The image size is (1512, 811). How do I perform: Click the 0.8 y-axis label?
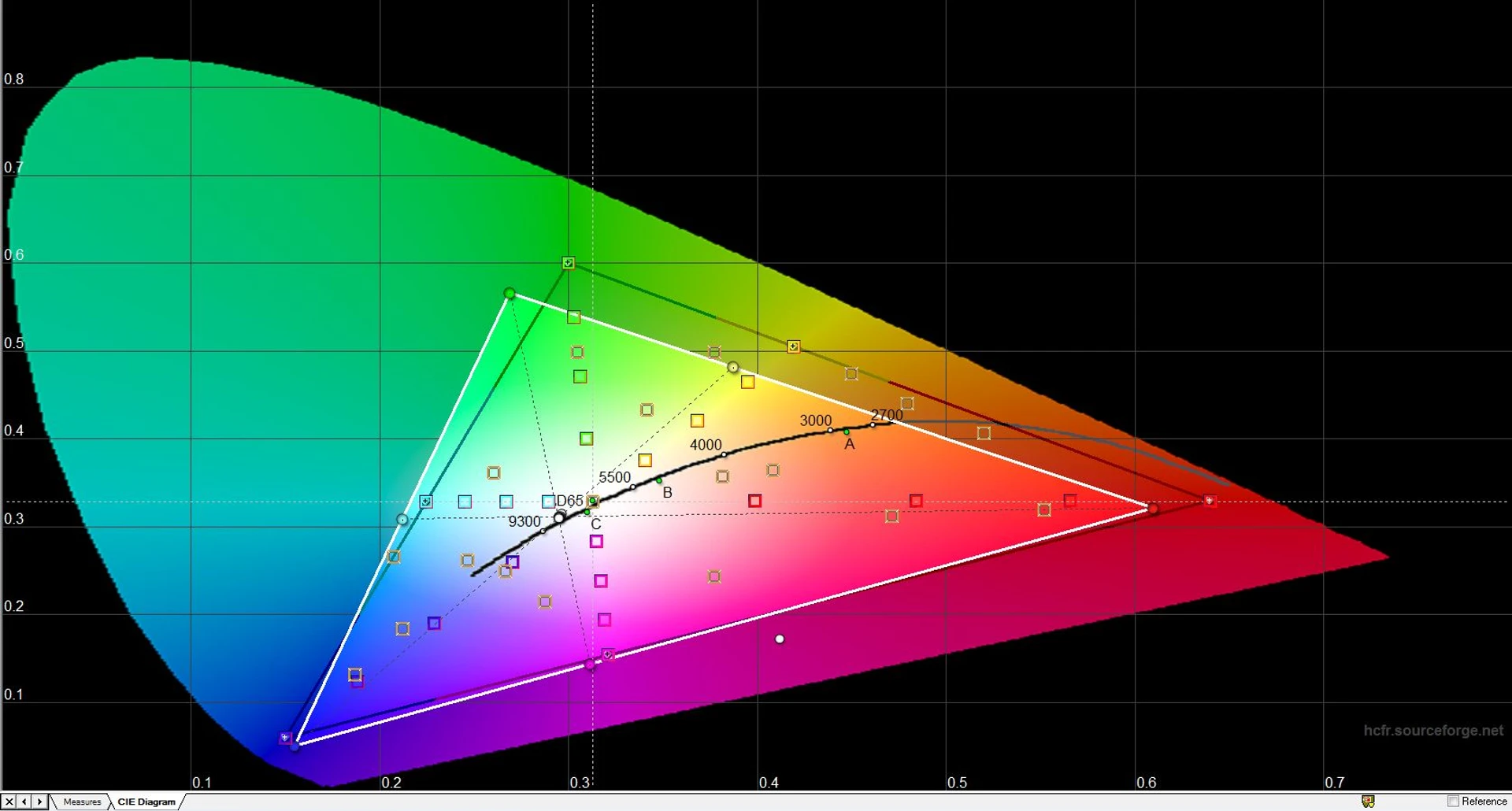tap(14, 80)
